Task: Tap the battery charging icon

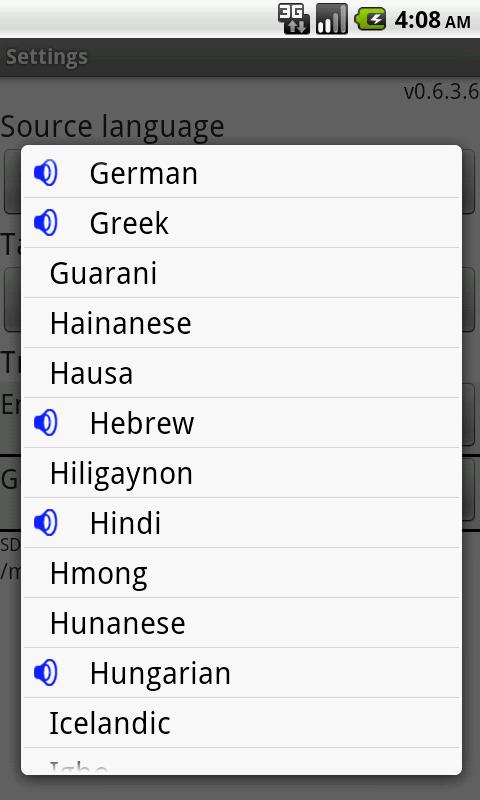Action: [x=370, y=19]
